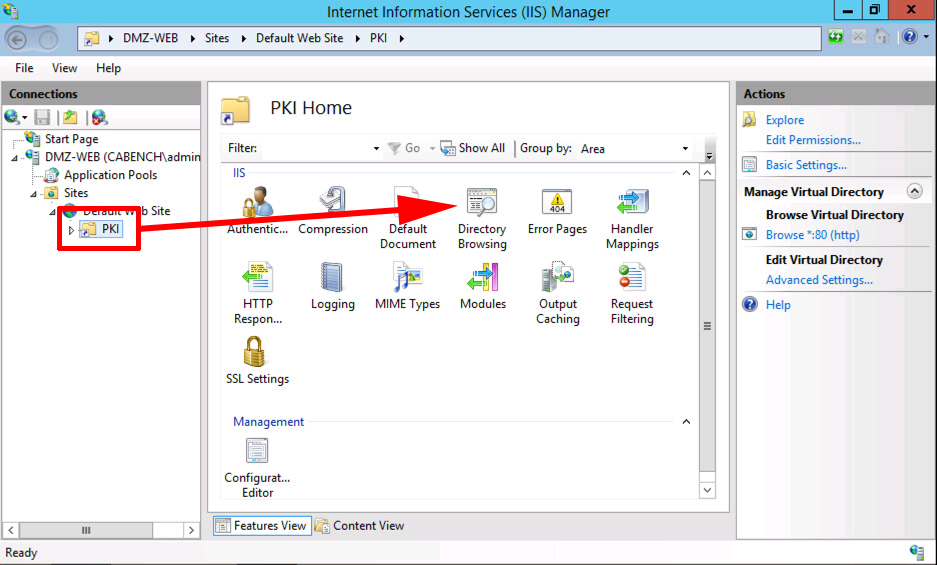Open Advanced Settings link

click(819, 280)
